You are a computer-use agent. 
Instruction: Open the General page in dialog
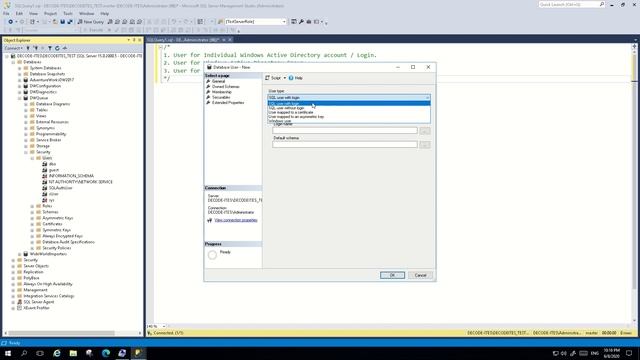(218, 81)
